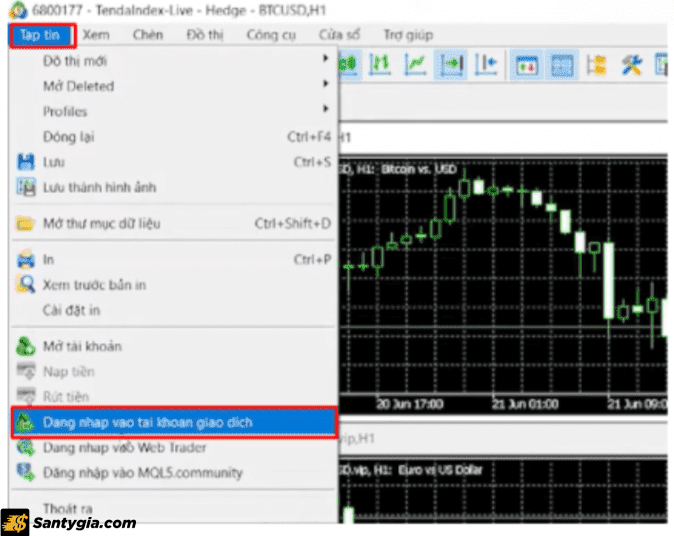The height and width of the screenshot is (536, 674).
Task: Click the Lưu label in menu
Action: (x=53, y=162)
